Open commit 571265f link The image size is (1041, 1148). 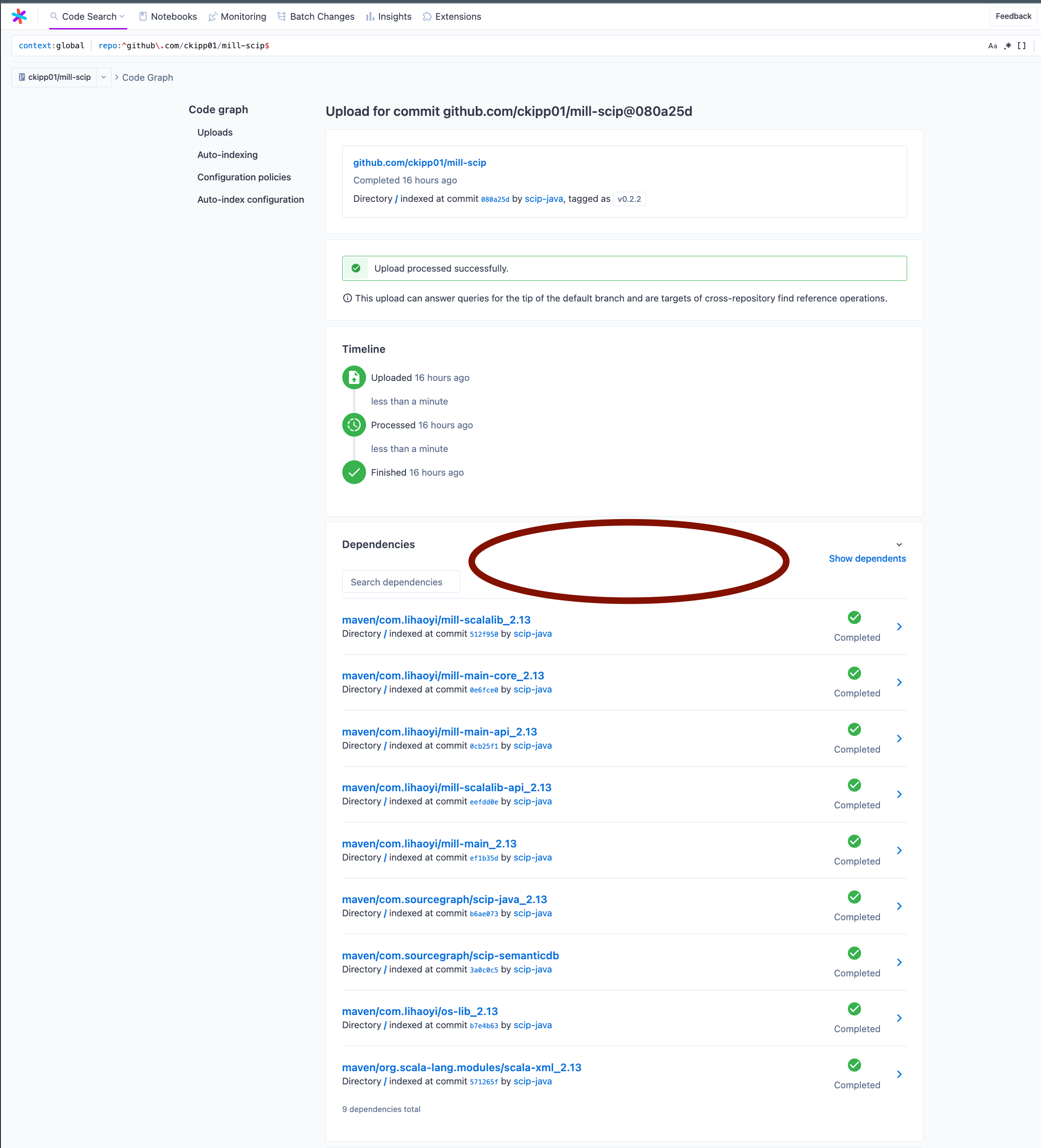tap(484, 1082)
